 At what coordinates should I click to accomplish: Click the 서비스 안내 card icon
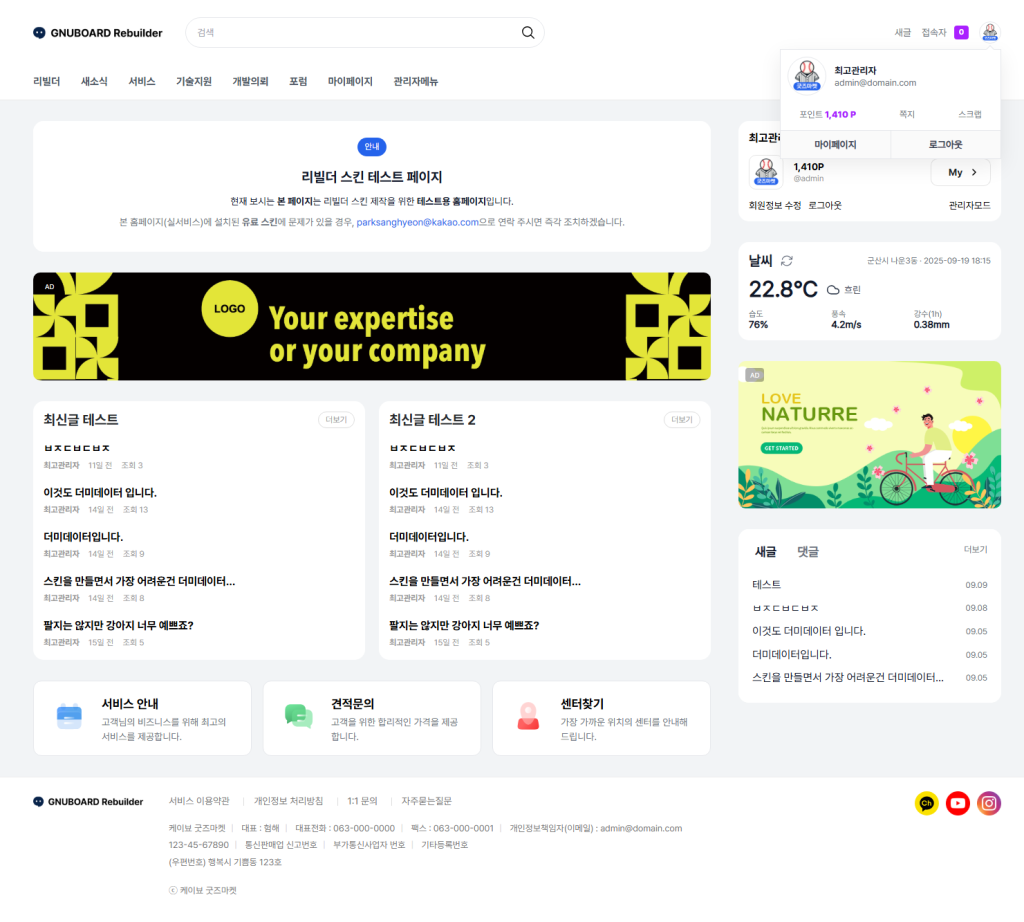pyautogui.click(x=69, y=716)
